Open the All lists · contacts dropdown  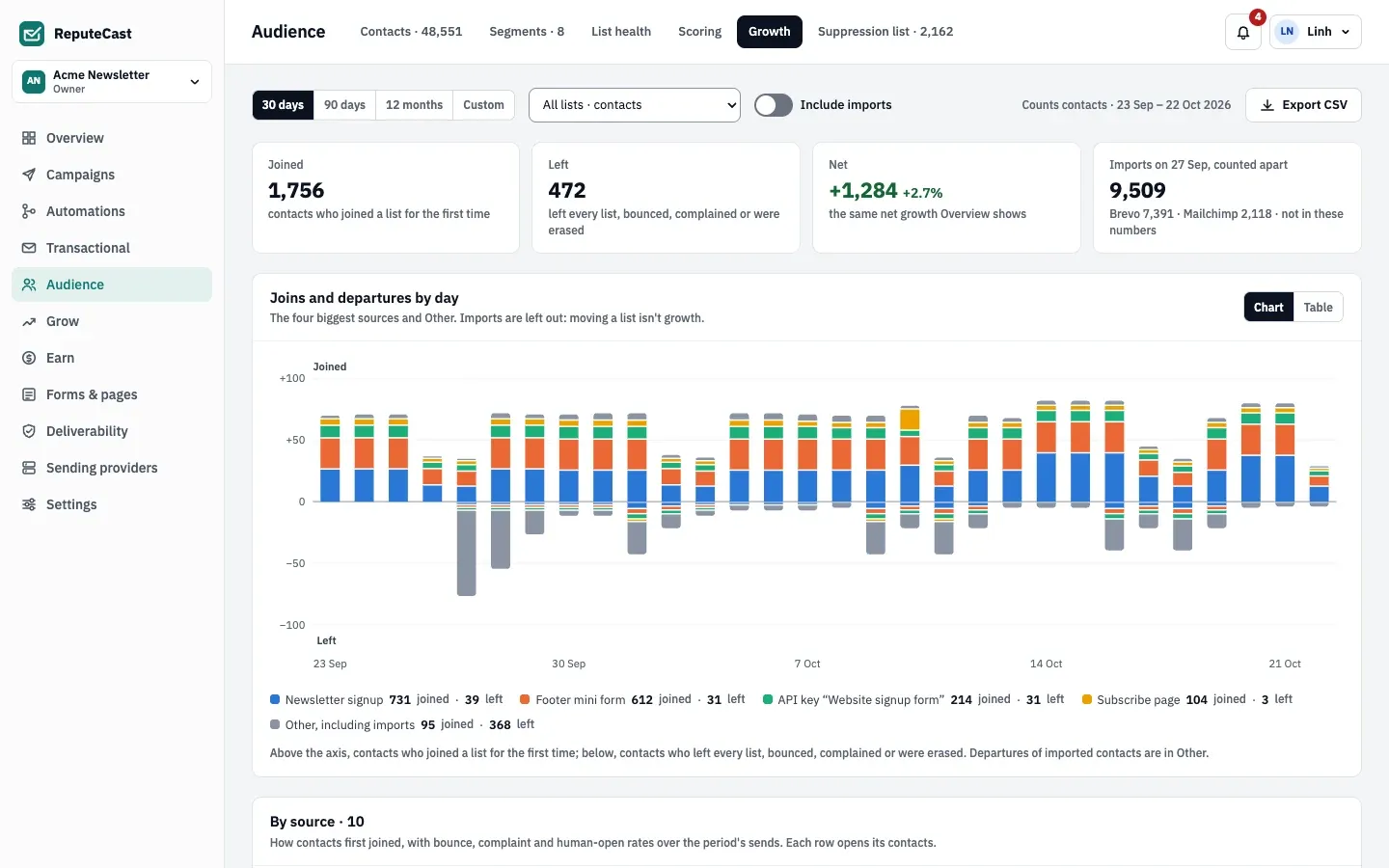click(x=635, y=105)
